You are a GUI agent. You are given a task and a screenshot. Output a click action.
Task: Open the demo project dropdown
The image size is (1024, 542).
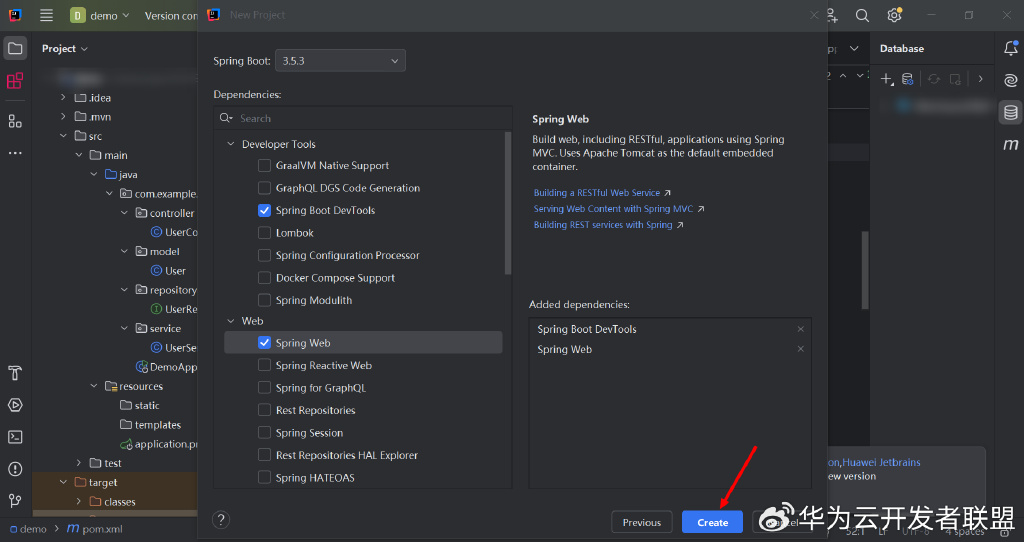101,15
